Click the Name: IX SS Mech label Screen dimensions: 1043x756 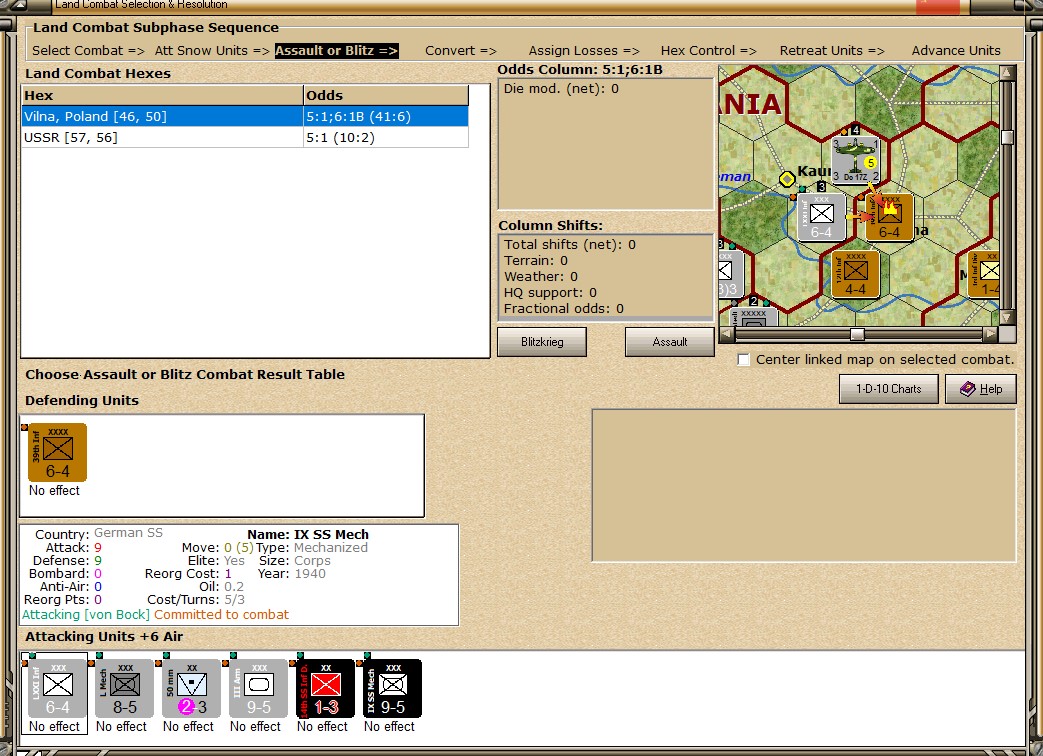[307, 535]
